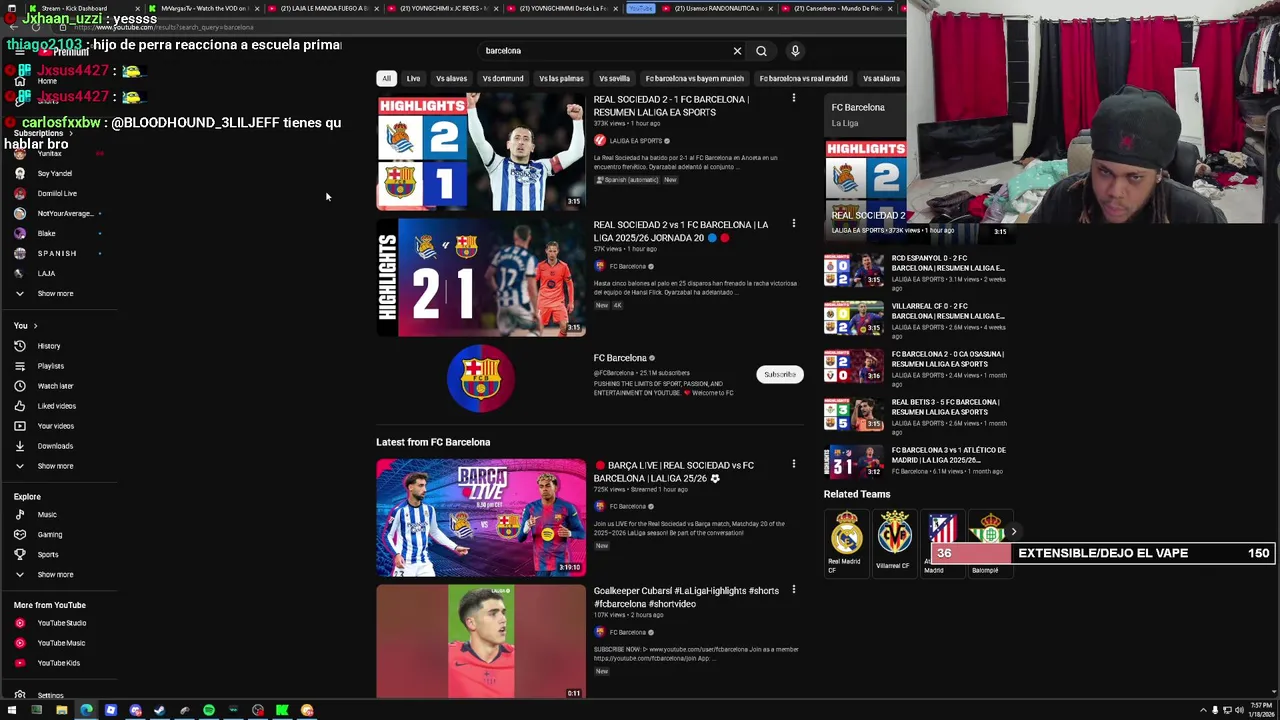Select the Vs dortmund filter chip
Viewport: 1280px width, 720px height.
(503, 78)
